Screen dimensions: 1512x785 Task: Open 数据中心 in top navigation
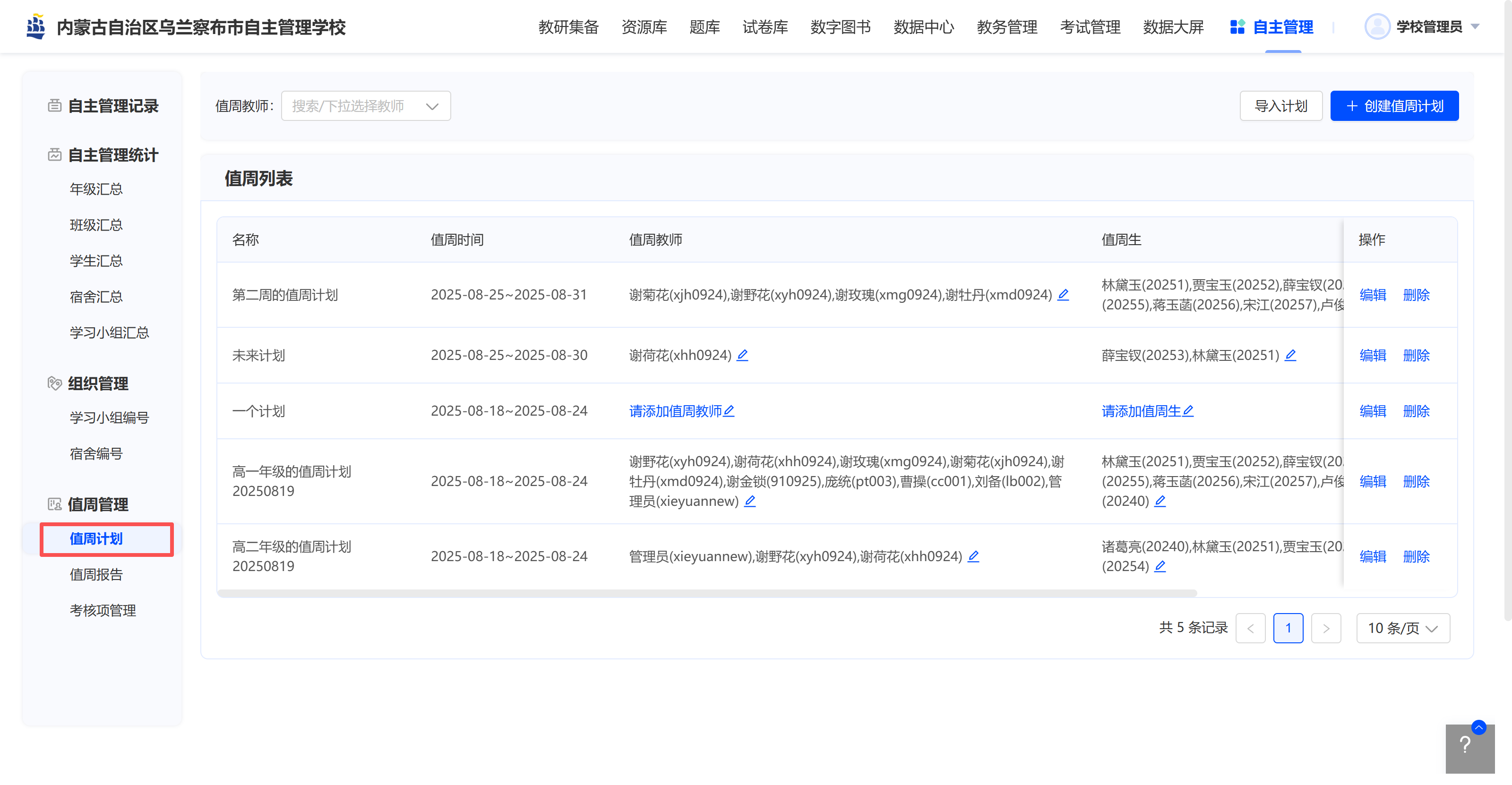tap(924, 27)
